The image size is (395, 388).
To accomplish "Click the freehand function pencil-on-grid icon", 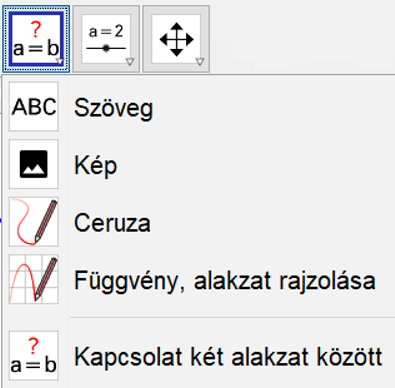I will [x=34, y=279].
